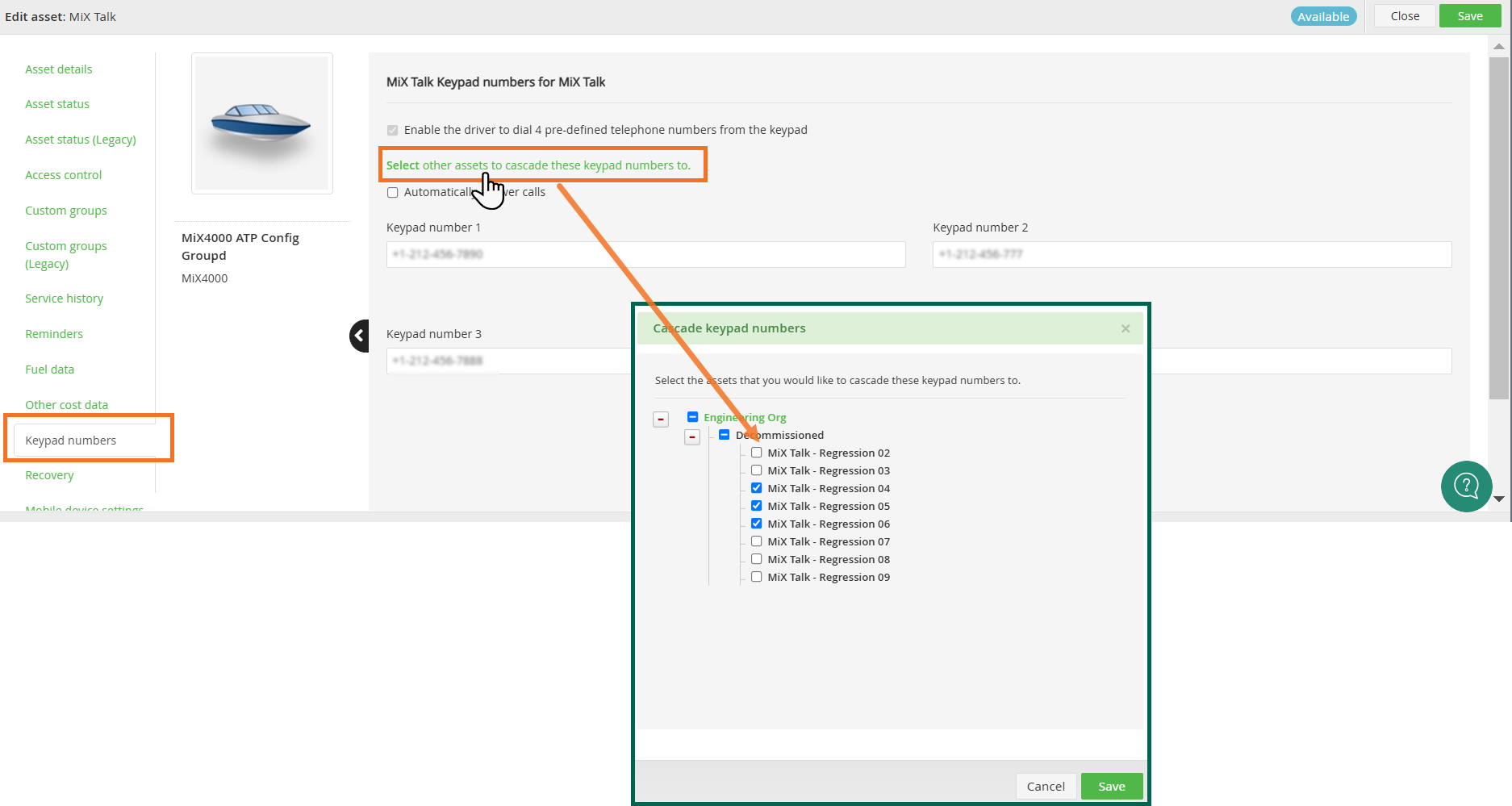
Task: Enable Automatically answer calls checkbox
Action: coord(393,192)
